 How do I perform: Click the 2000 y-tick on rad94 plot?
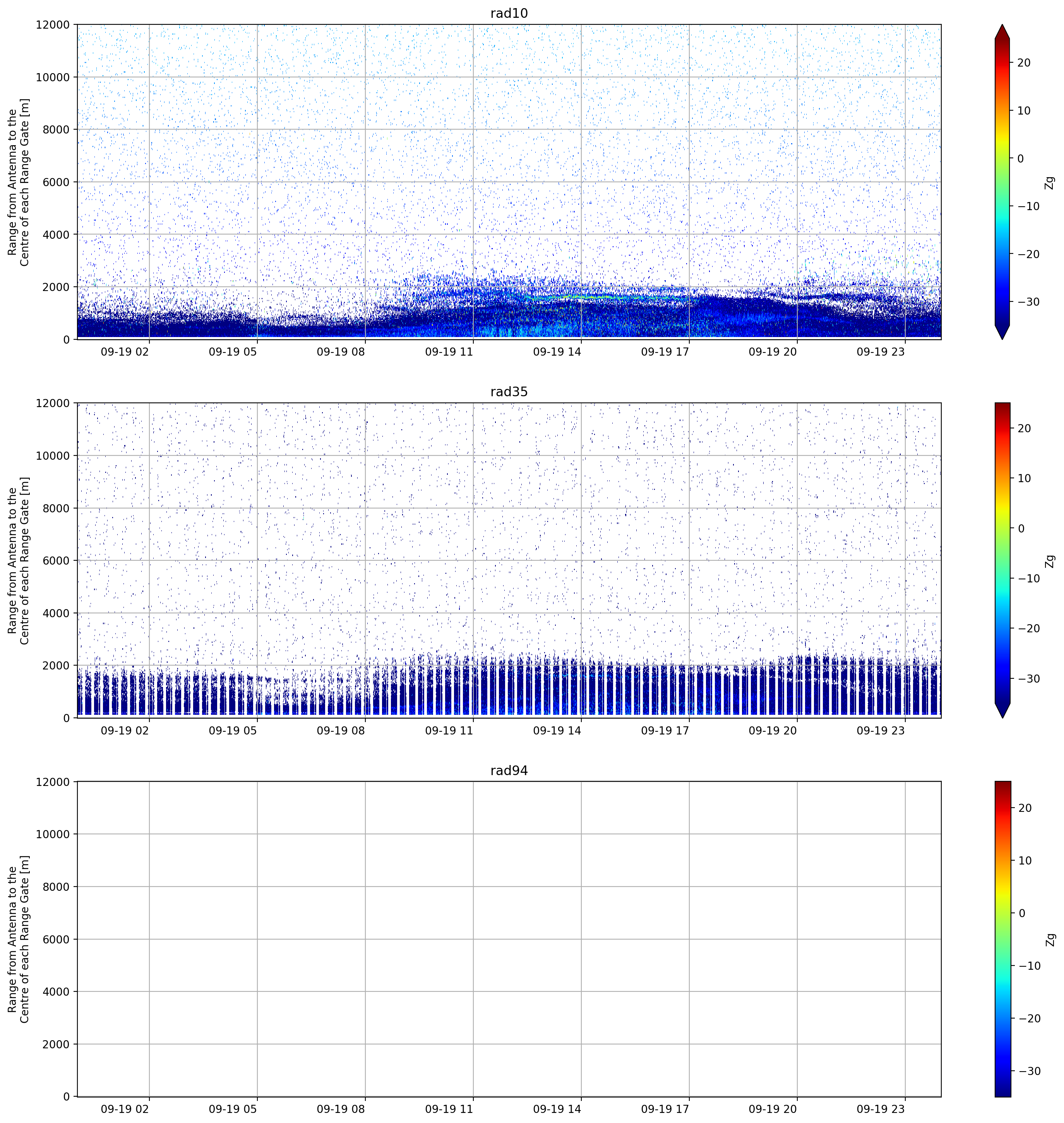click(56, 1044)
